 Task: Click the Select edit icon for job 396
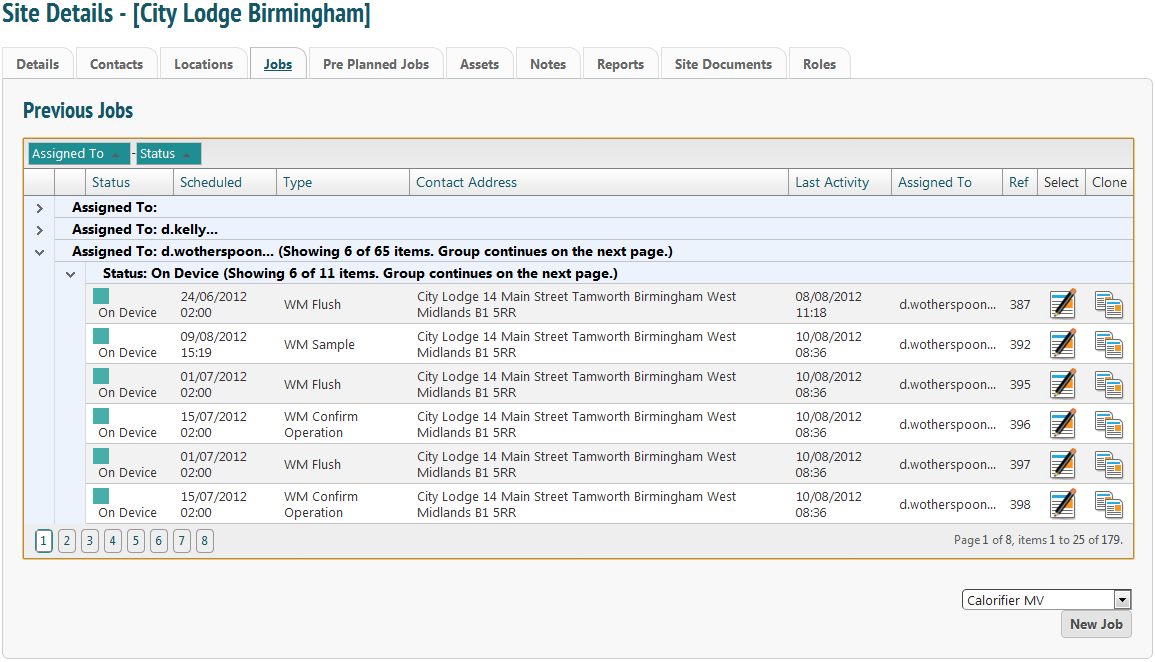pos(1061,423)
